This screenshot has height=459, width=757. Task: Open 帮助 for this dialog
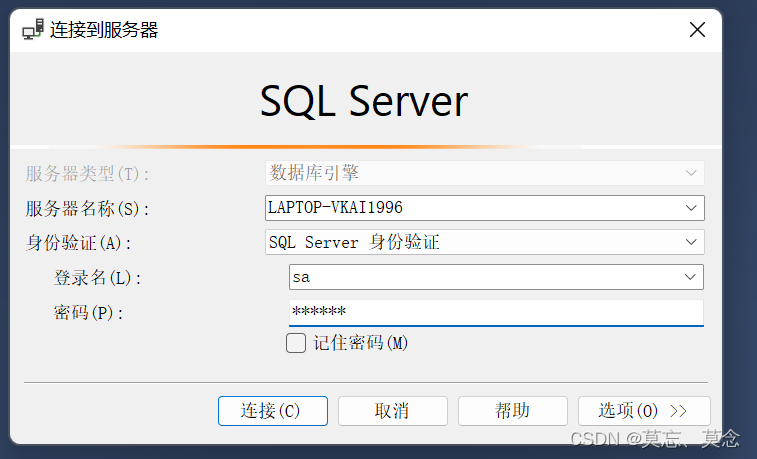point(512,411)
